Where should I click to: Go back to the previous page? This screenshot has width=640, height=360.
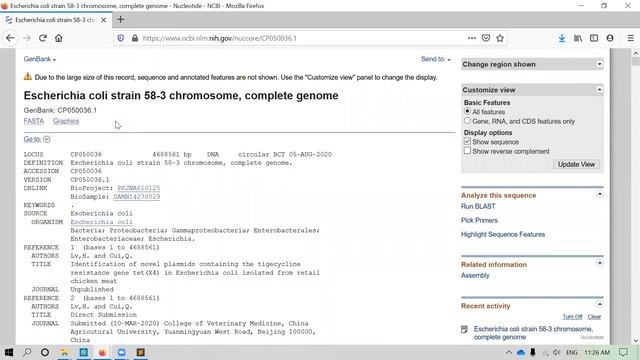[x=10, y=38]
